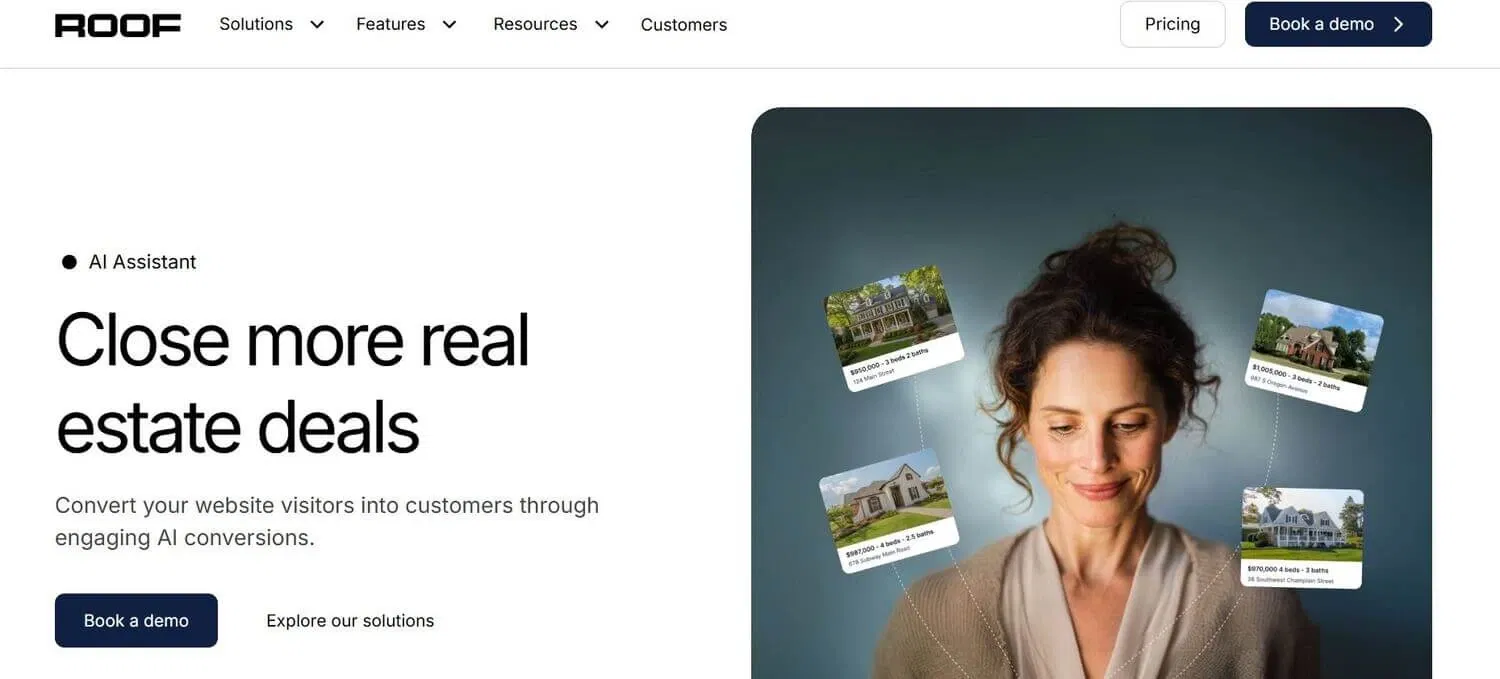
Task: Click the arrow icon in top Book a demo button
Action: coord(1399,25)
